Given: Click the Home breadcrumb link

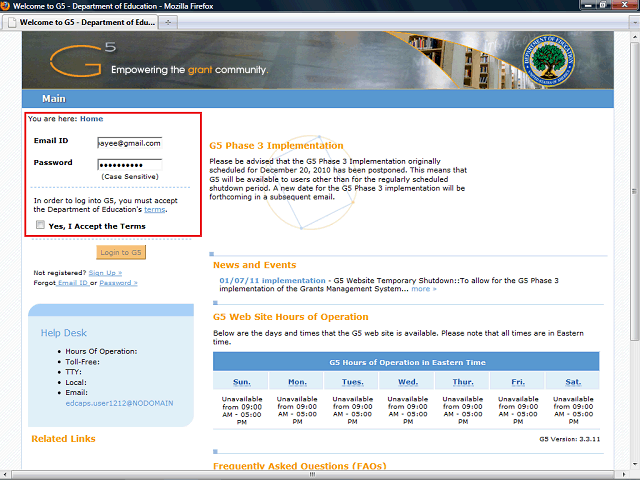Looking at the screenshot, I should point(91,119).
